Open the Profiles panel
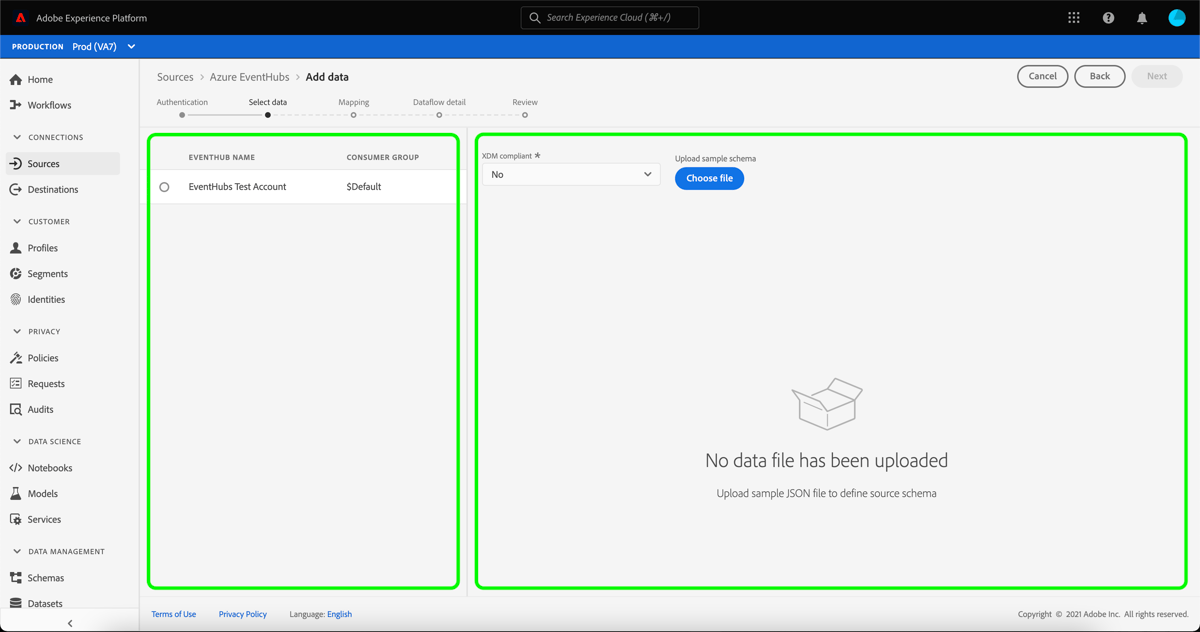Image resolution: width=1200 pixels, height=632 pixels. [x=45, y=247]
